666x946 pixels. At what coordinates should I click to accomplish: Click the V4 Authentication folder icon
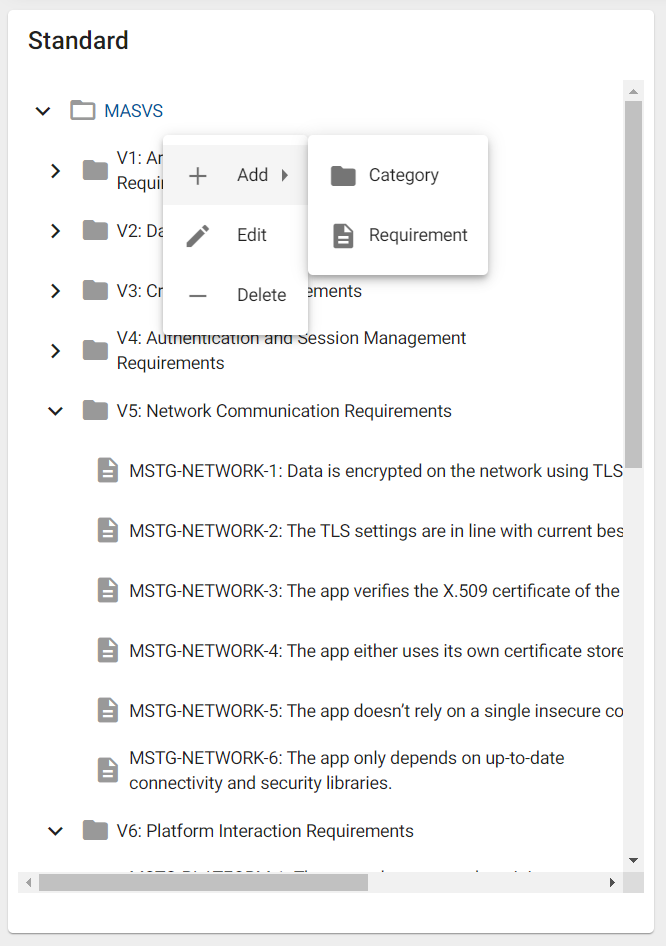coord(95,350)
